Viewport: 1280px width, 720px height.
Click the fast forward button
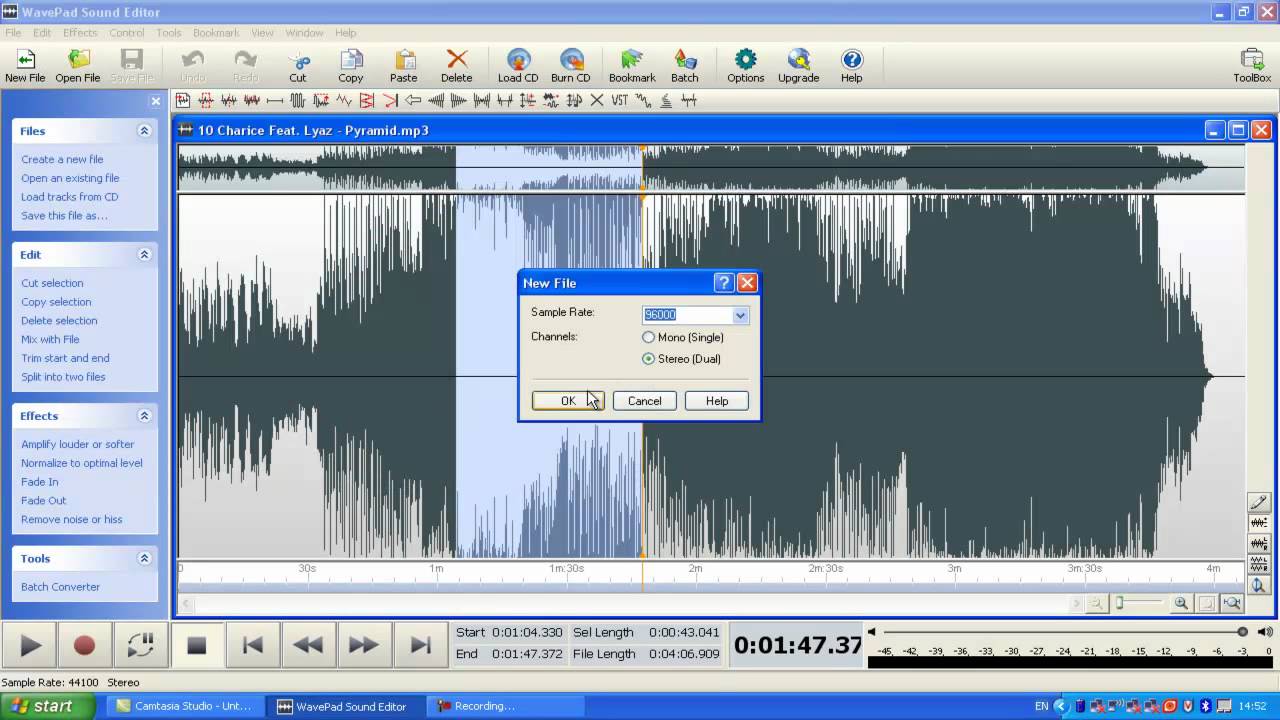(x=364, y=645)
